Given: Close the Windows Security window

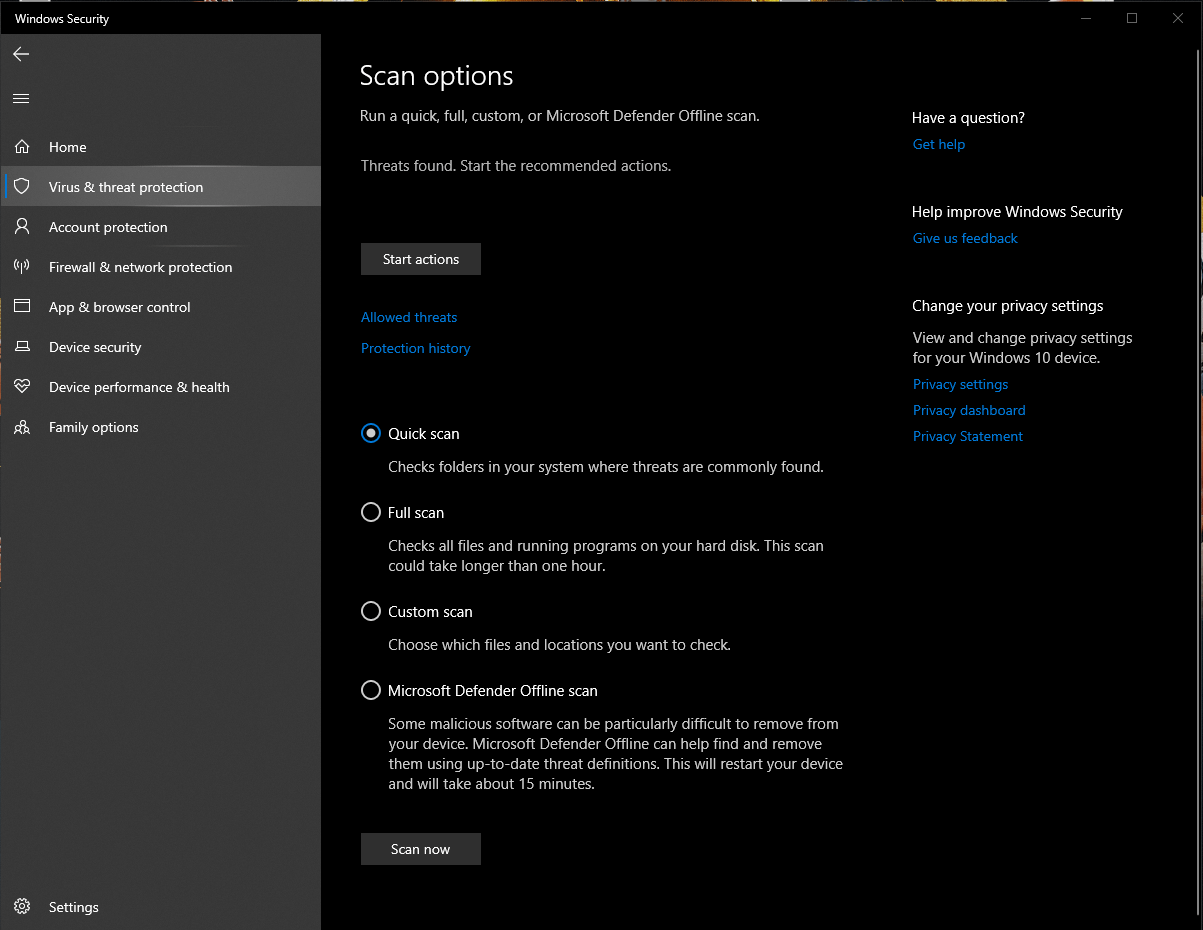Looking at the screenshot, I should [1178, 18].
